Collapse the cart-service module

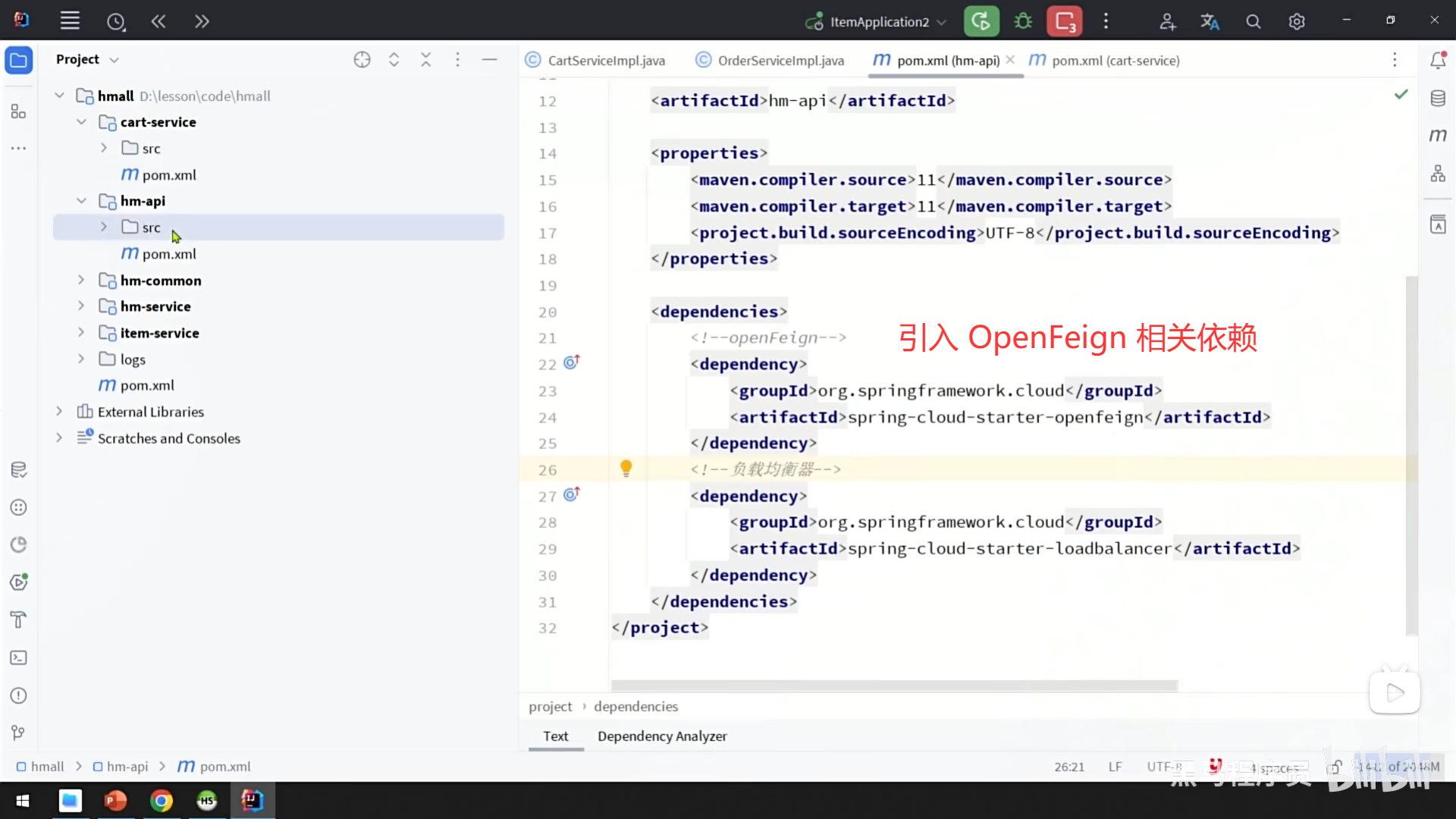click(x=81, y=122)
